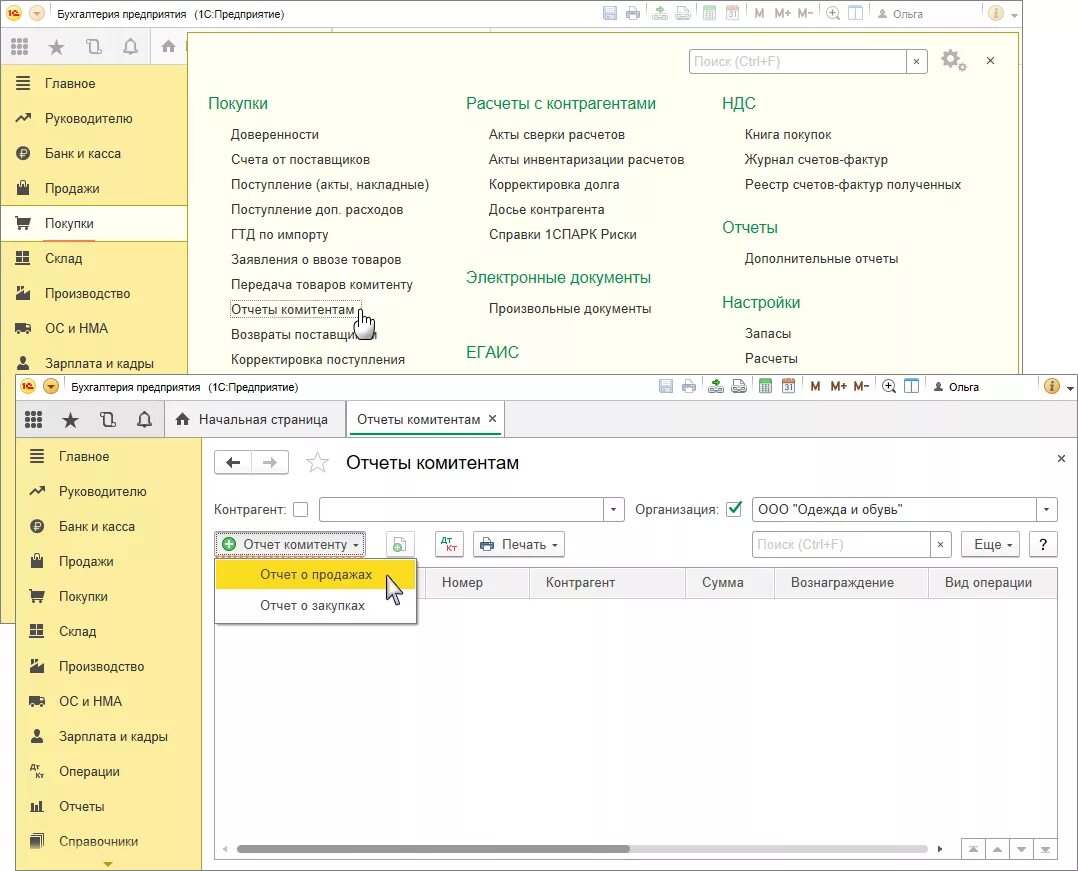Open Продажи section in front window sidebar
Viewport: 1078px width, 871px height.
point(86,562)
